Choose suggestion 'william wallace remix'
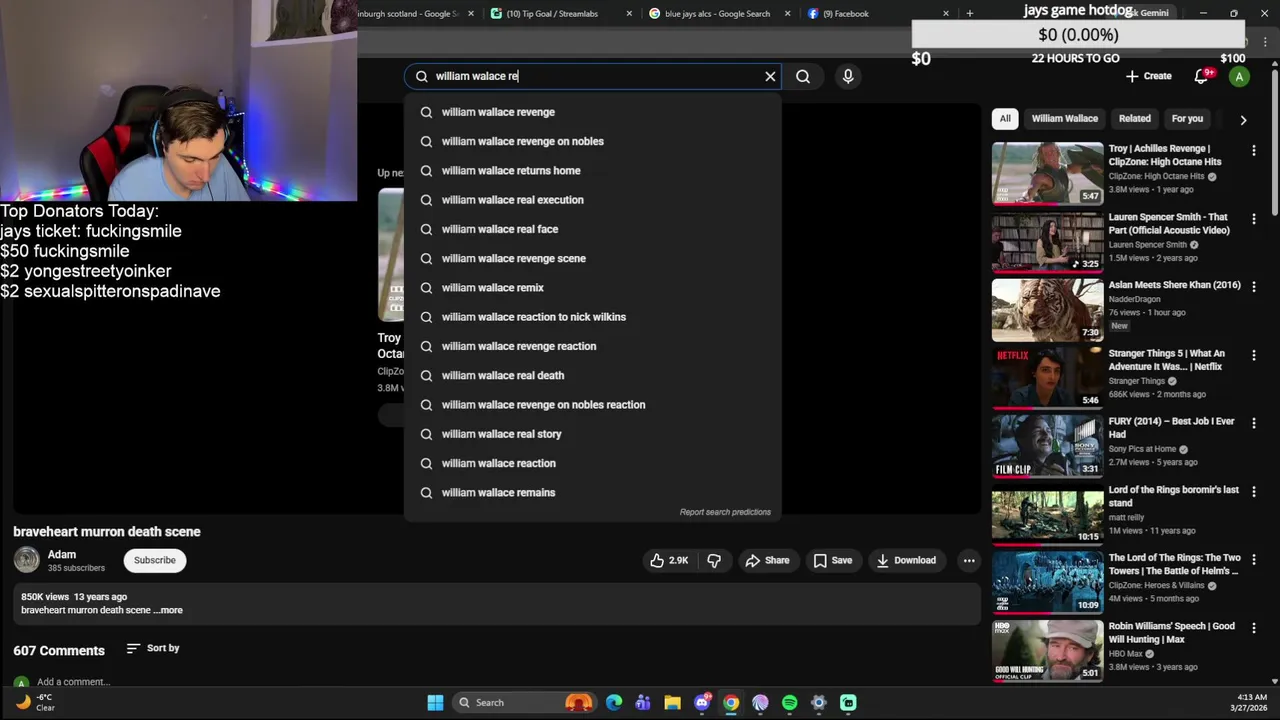Image resolution: width=1280 pixels, height=720 pixels. (592, 288)
